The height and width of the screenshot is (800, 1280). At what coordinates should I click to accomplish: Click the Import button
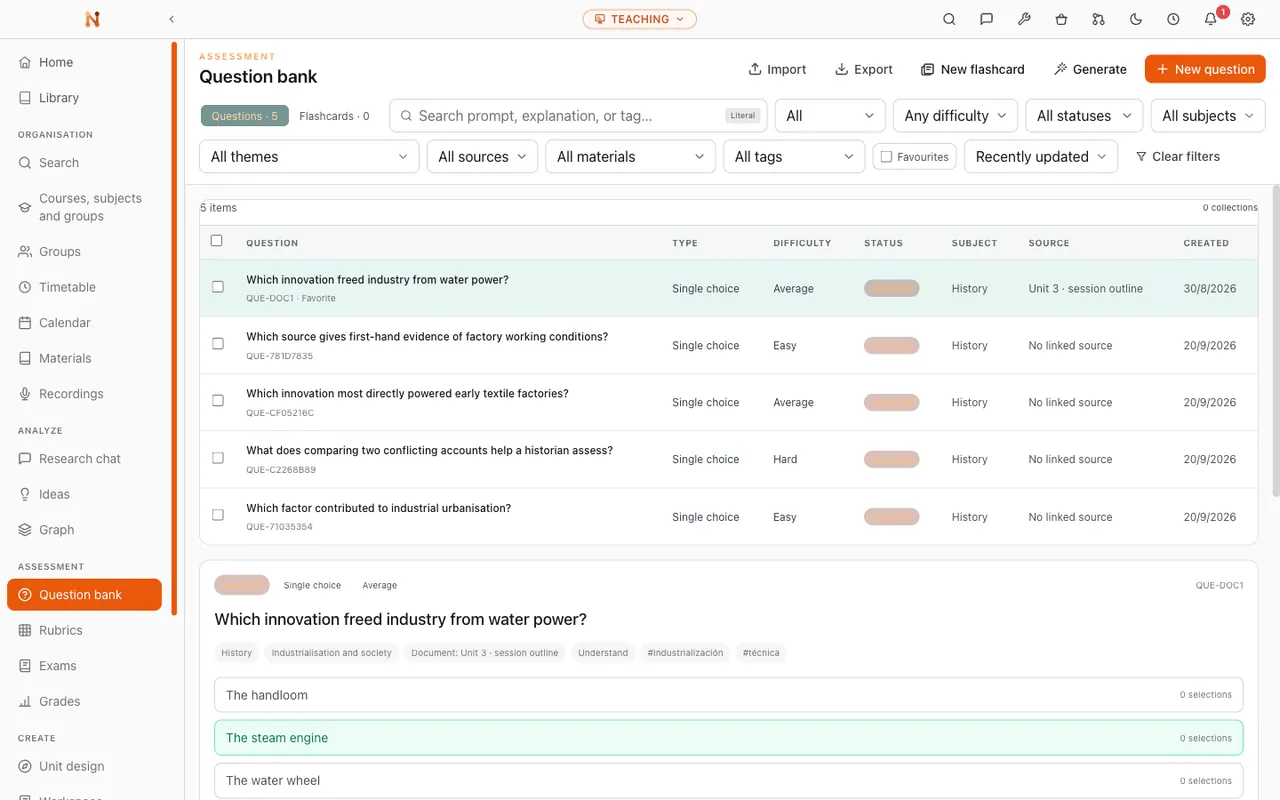(777, 69)
